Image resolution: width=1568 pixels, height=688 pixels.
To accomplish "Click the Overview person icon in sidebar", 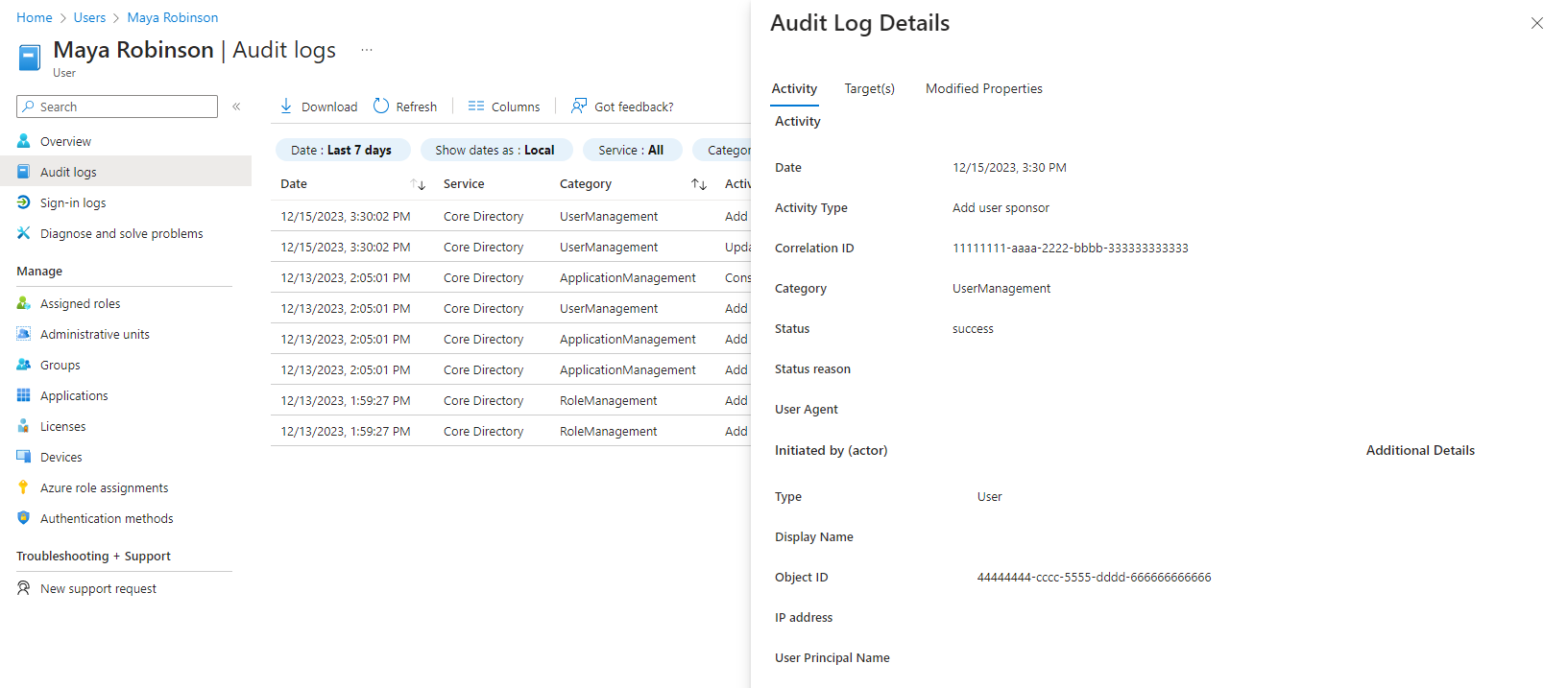I will (24, 141).
